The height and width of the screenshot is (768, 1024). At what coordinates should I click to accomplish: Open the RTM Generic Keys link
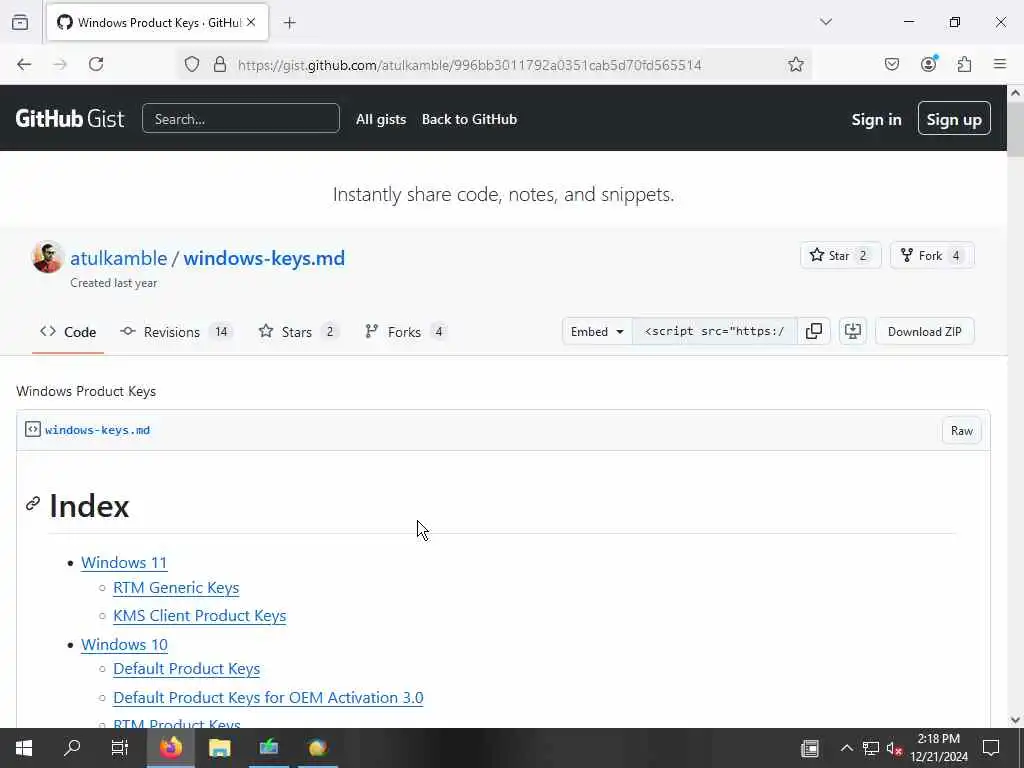click(x=176, y=588)
